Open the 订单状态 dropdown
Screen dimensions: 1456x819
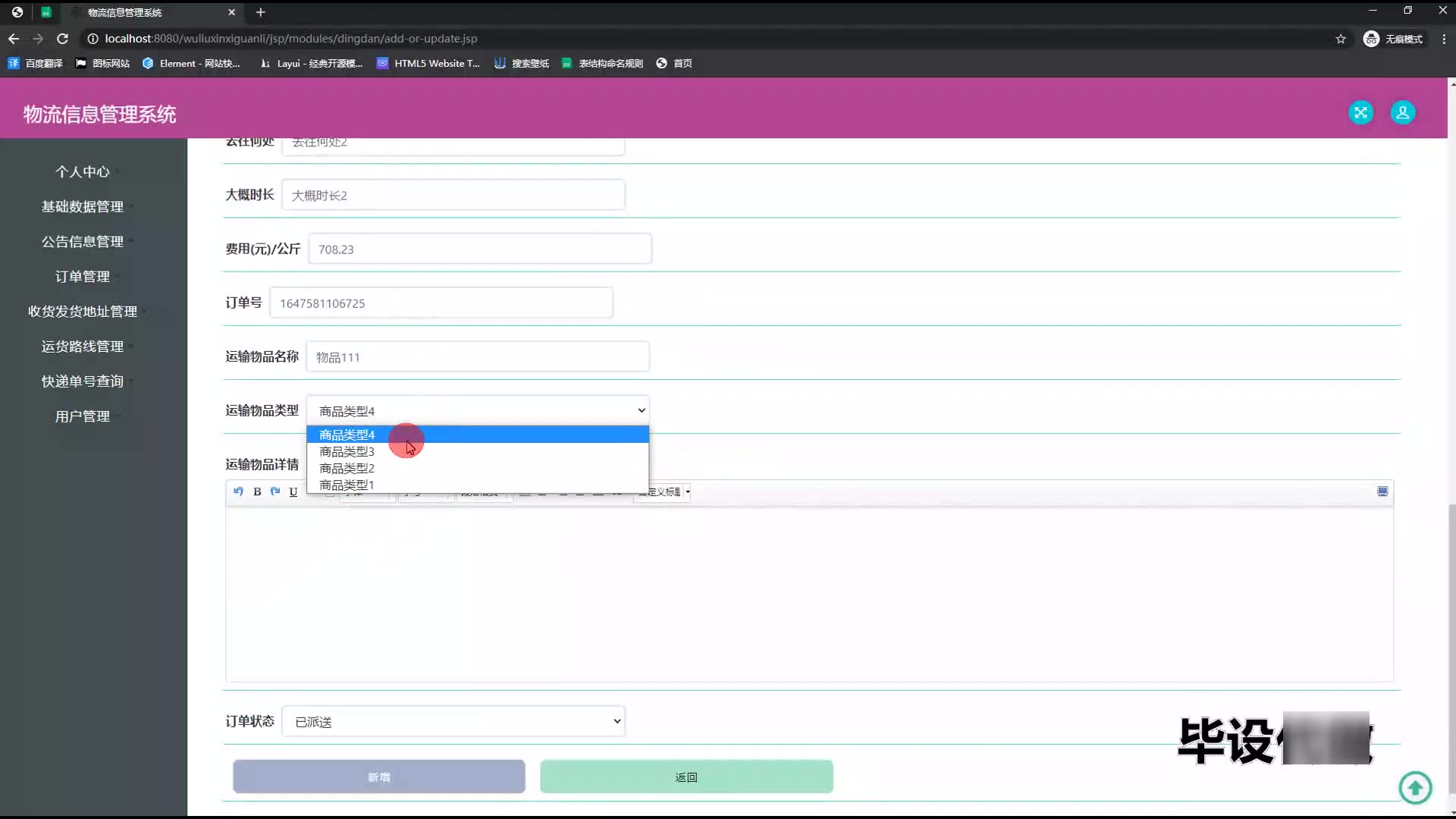(x=453, y=721)
